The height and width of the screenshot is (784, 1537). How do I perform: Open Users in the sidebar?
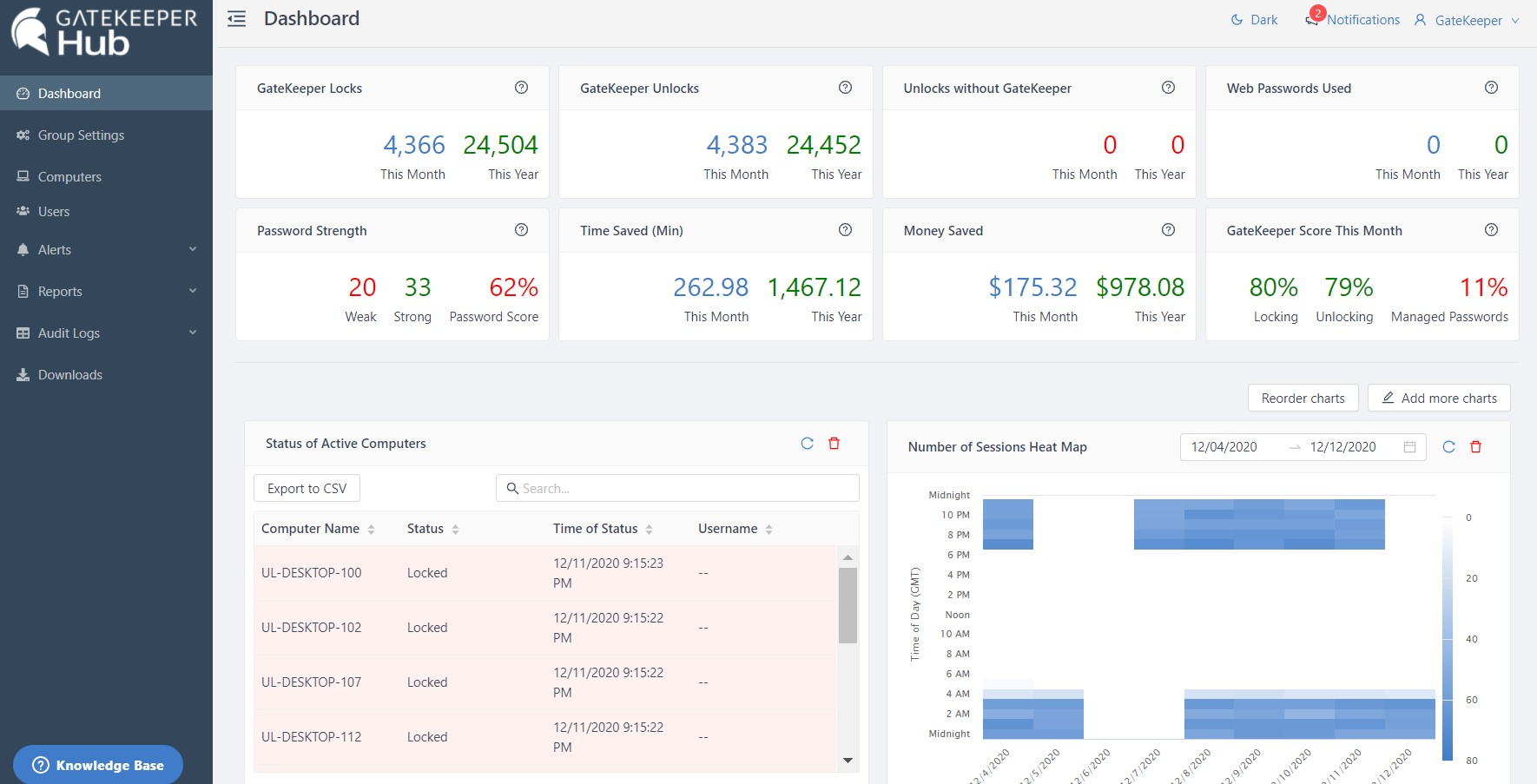pos(106,211)
